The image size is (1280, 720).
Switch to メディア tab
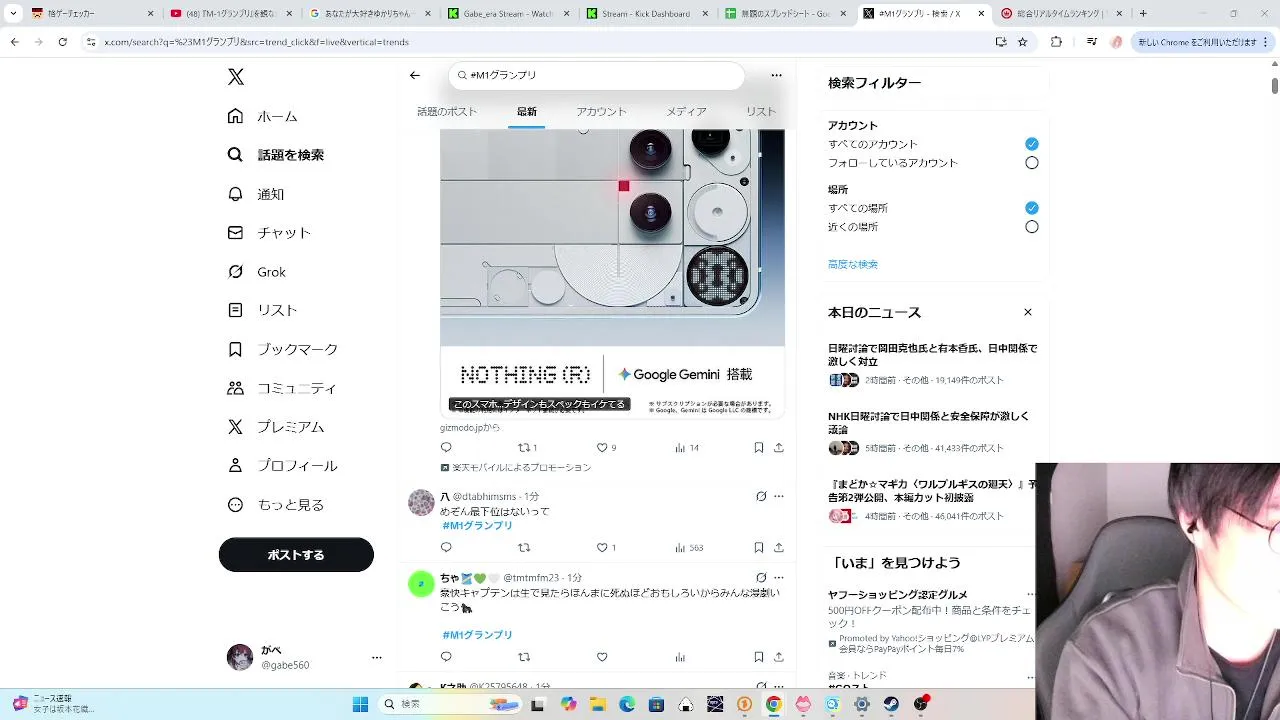(x=687, y=112)
